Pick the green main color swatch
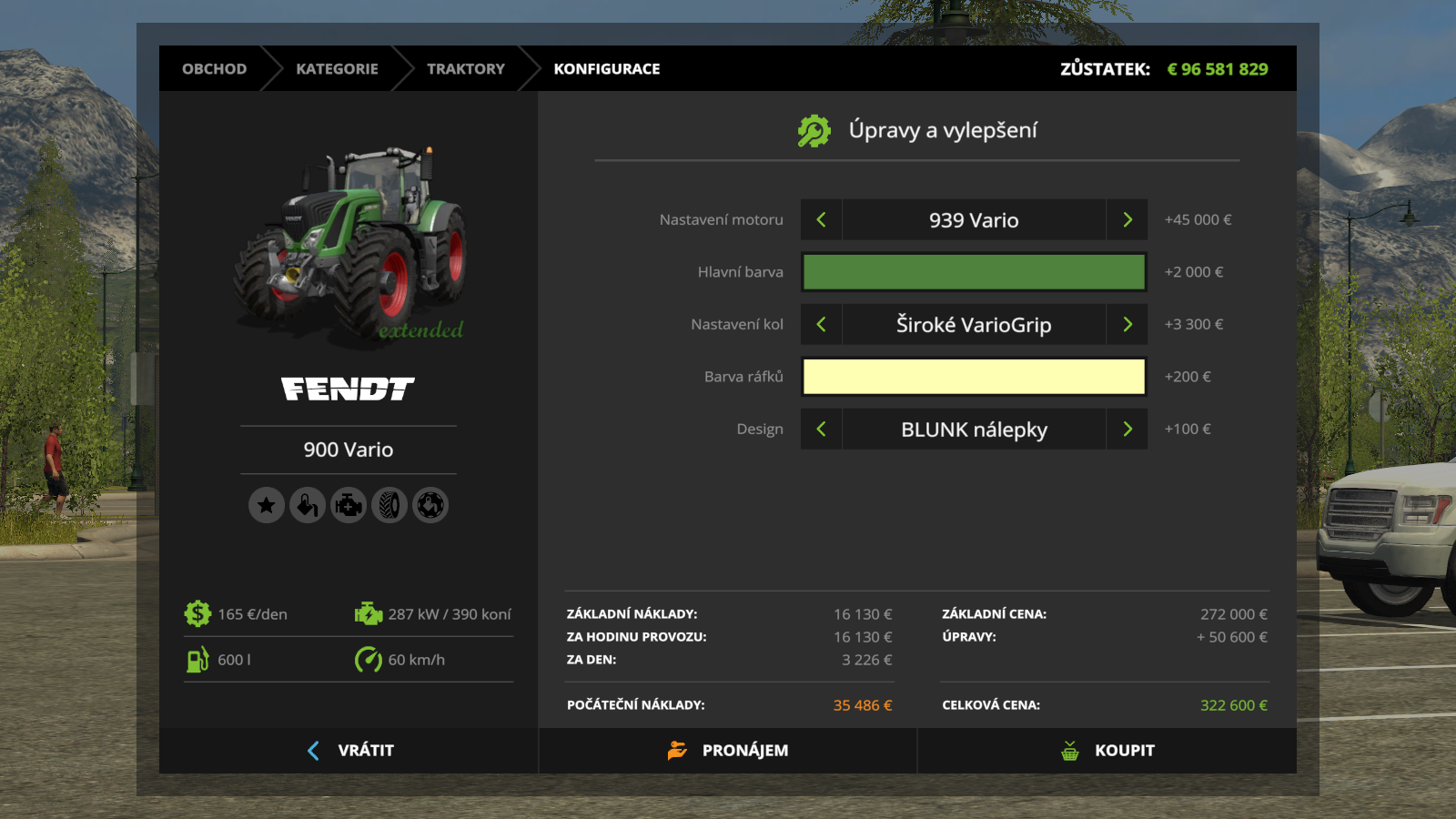This screenshot has height=819, width=1456. [974, 272]
